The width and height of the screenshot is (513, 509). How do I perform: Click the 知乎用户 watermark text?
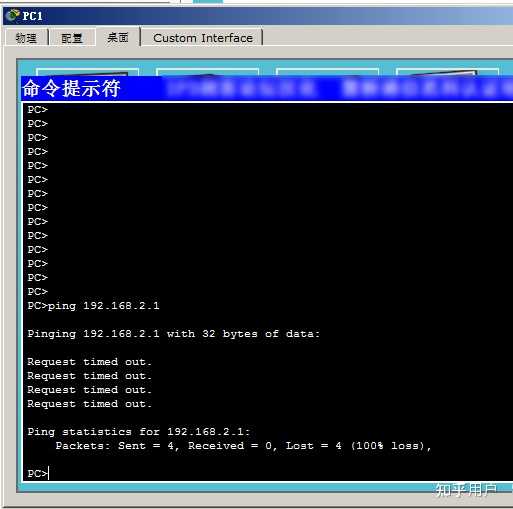pyautogui.click(x=466, y=490)
